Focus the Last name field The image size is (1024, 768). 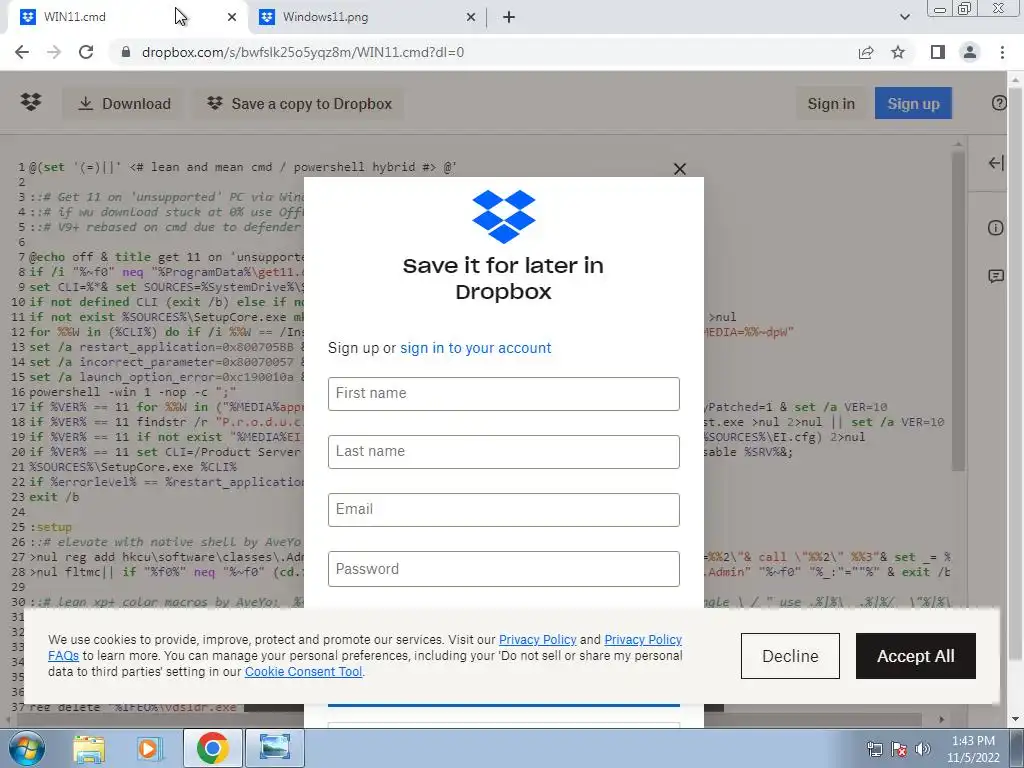pos(504,452)
